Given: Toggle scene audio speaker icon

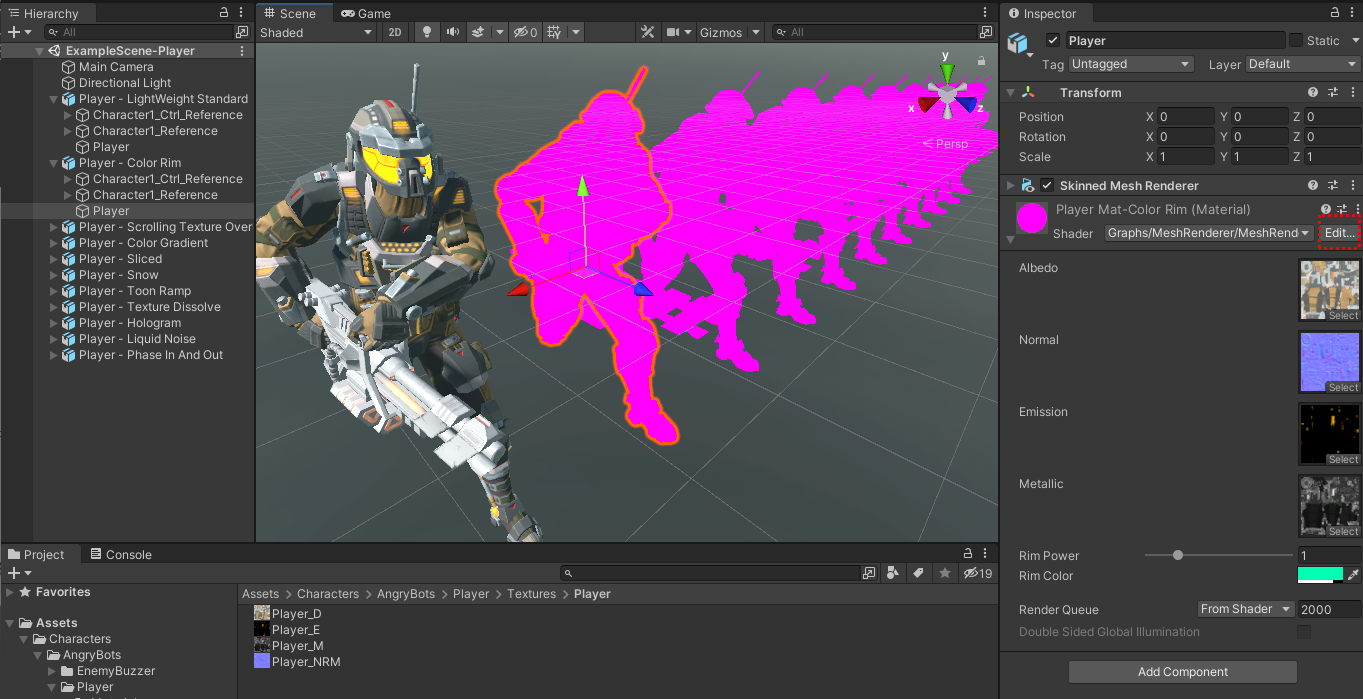Looking at the screenshot, I should click(x=453, y=32).
